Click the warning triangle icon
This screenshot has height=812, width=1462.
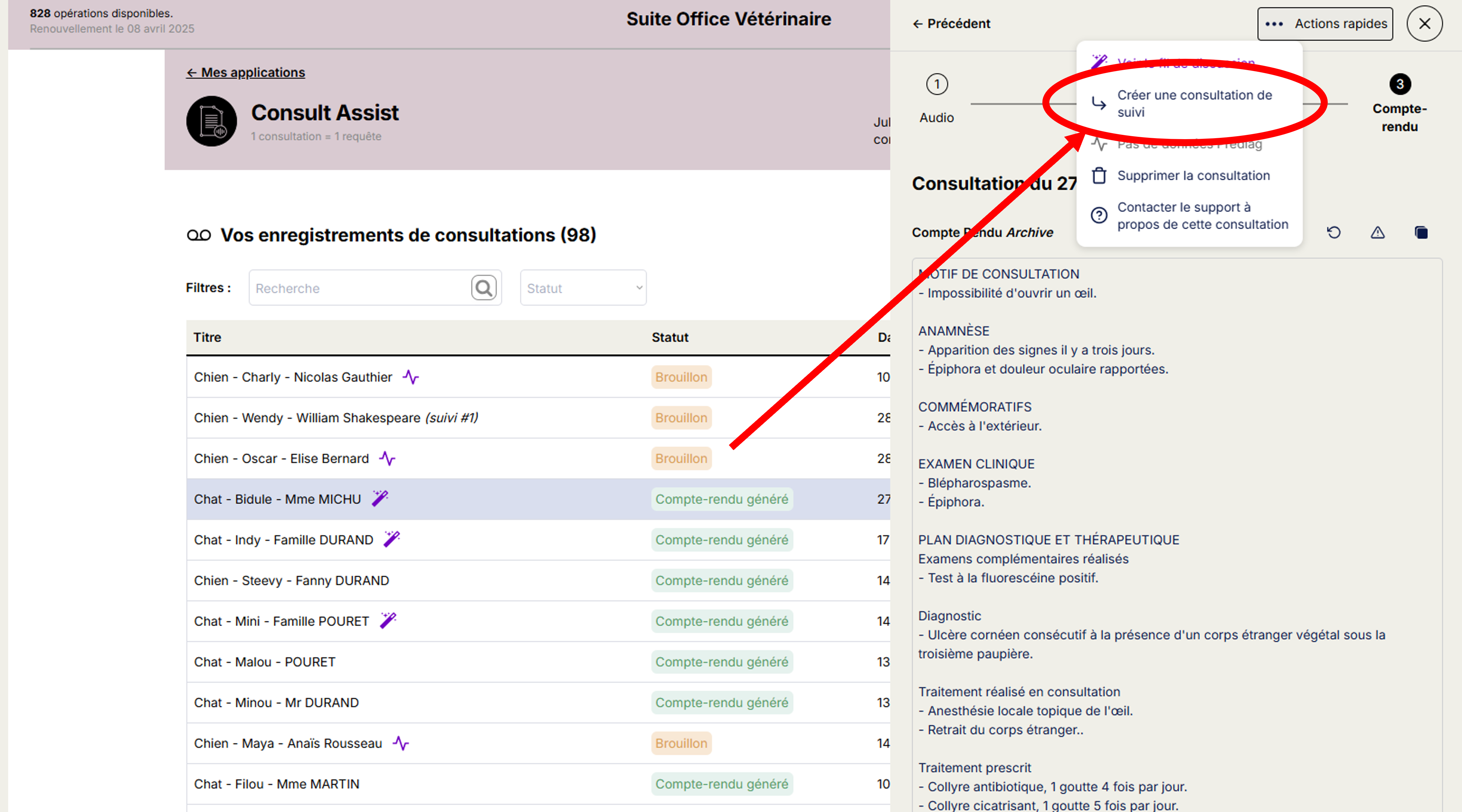point(1377,233)
